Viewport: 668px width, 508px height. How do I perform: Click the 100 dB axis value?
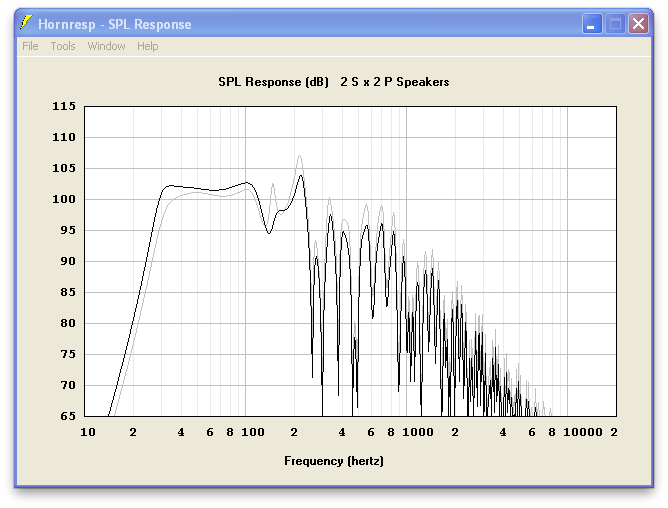coord(64,199)
